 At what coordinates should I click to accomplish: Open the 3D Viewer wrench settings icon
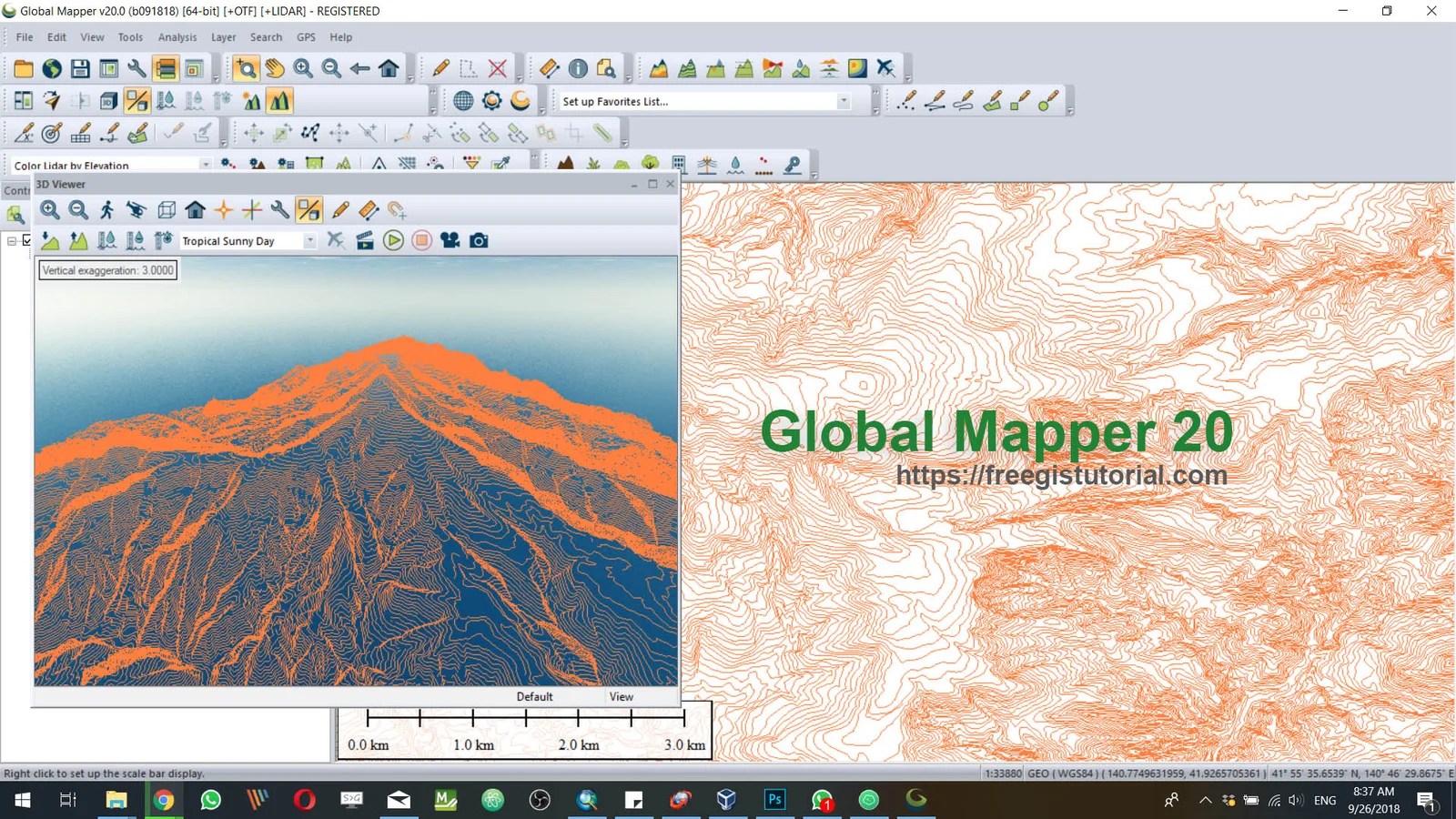click(280, 210)
